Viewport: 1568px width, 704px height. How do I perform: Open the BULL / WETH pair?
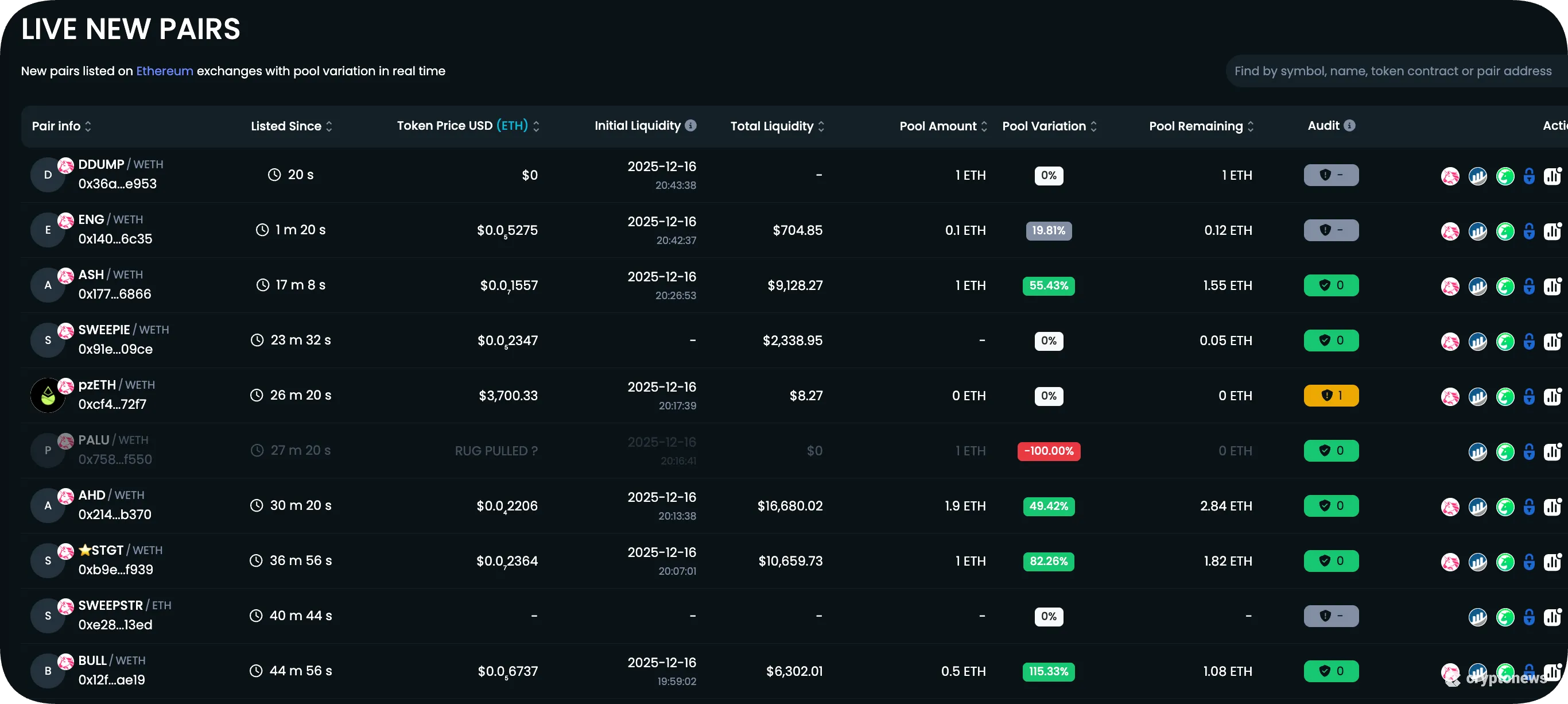(112, 661)
